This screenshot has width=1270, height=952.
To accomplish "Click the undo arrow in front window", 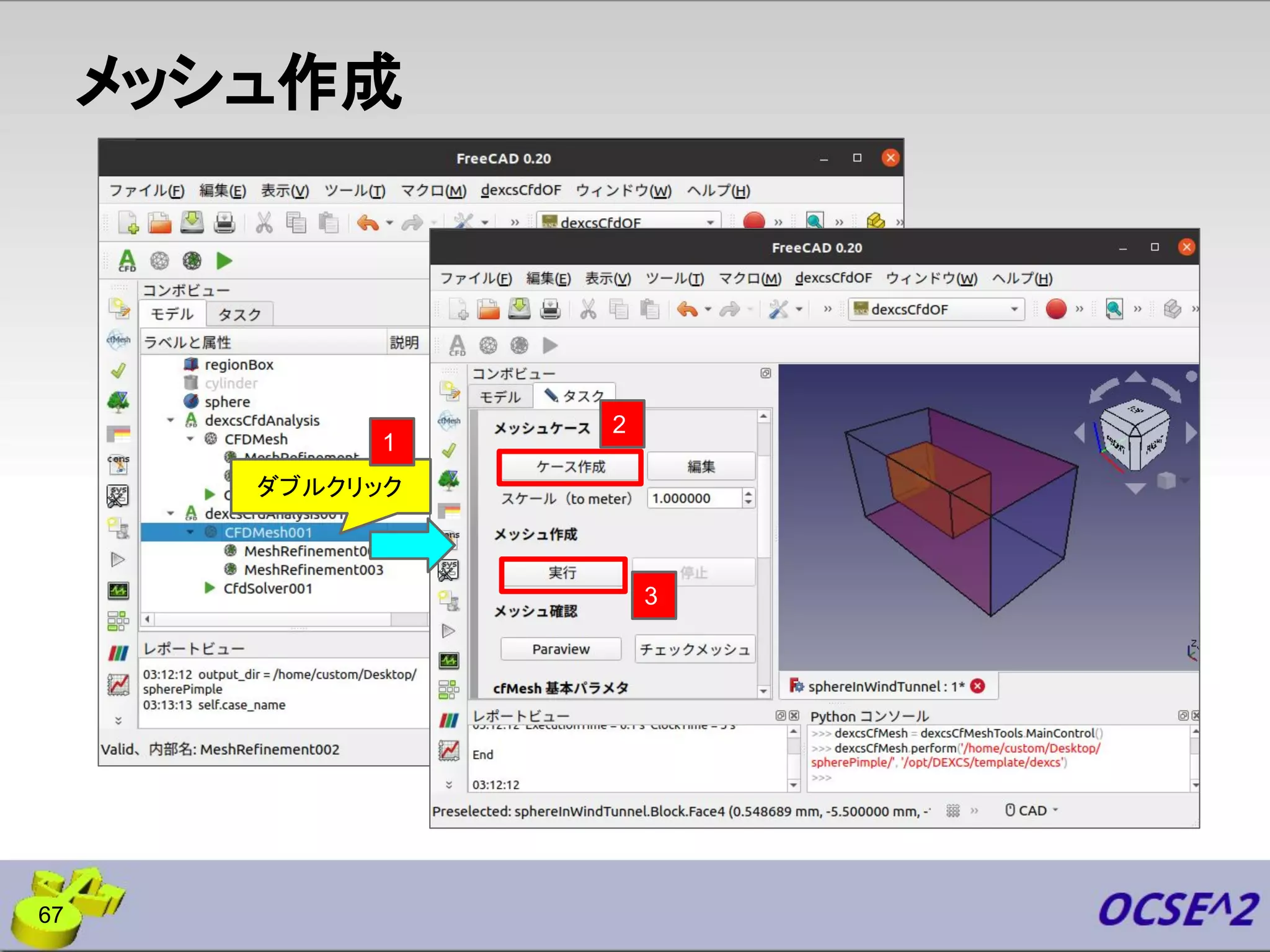I will pos(687,309).
